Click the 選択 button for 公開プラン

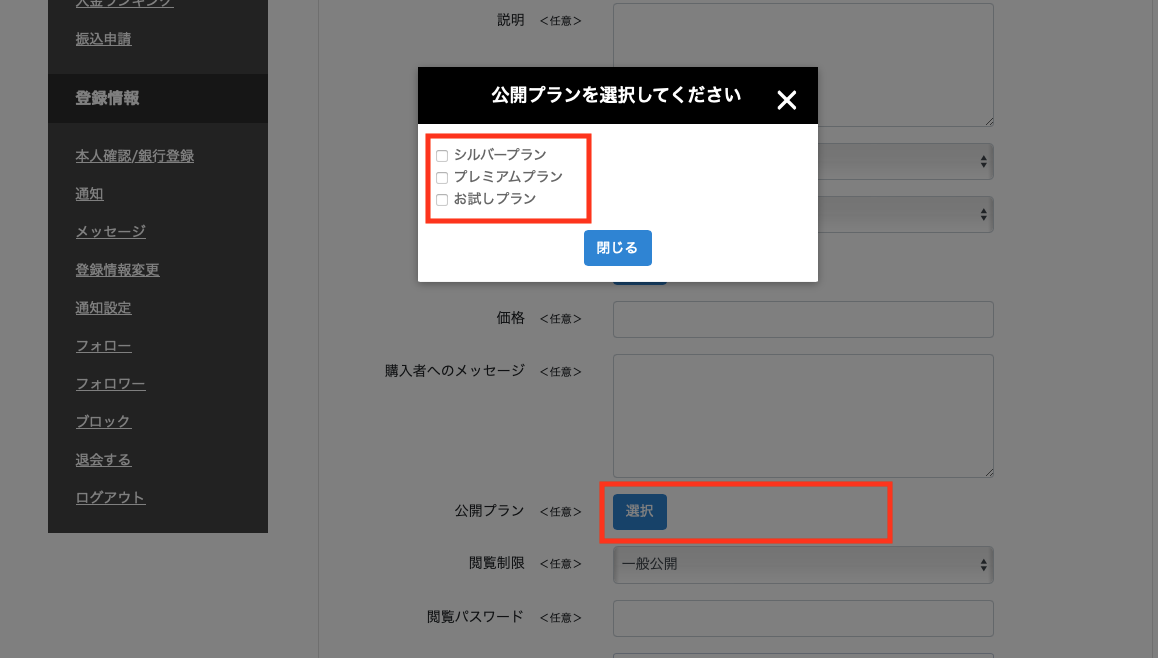pyautogui.click(x=639, y=511)
